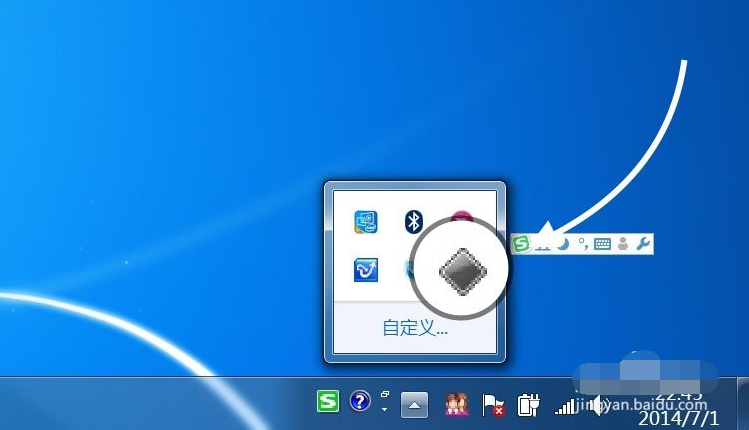Image resolution: width=749 pixels, height=430 pixels.
Task: Open the soft keyboard from Sogou toolbar
Action: click(602, 243)
